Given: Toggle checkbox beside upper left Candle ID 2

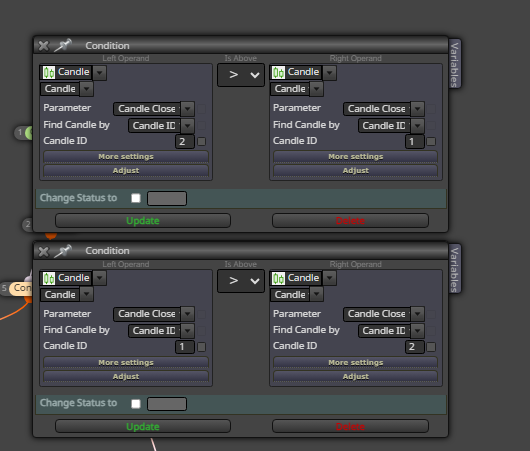Looking at the screenshot, I should [201, 141].
